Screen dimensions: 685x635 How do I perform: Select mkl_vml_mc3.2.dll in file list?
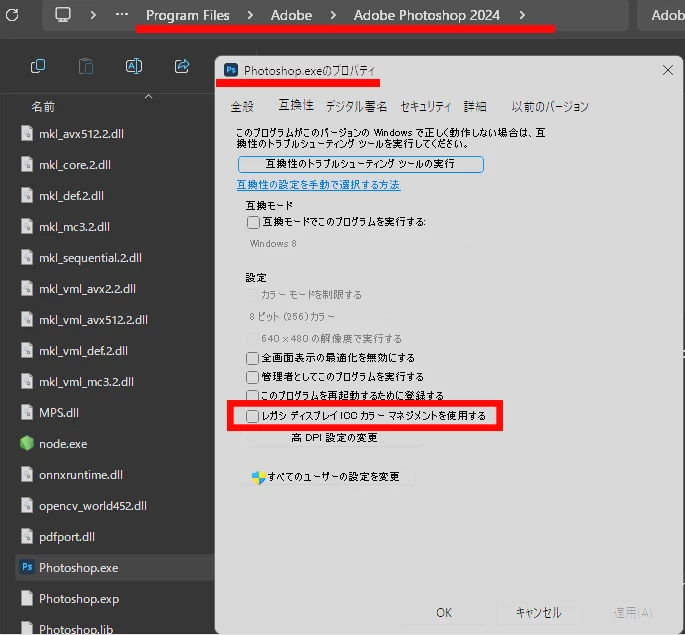point(86,382)
